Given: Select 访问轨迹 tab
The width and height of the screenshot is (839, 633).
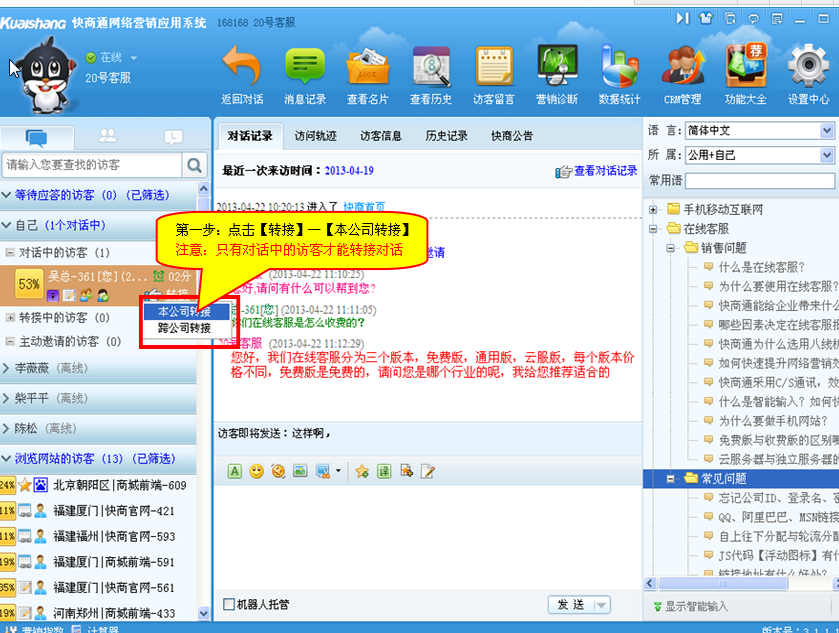Looking at the screenshot, I should 315,136.
